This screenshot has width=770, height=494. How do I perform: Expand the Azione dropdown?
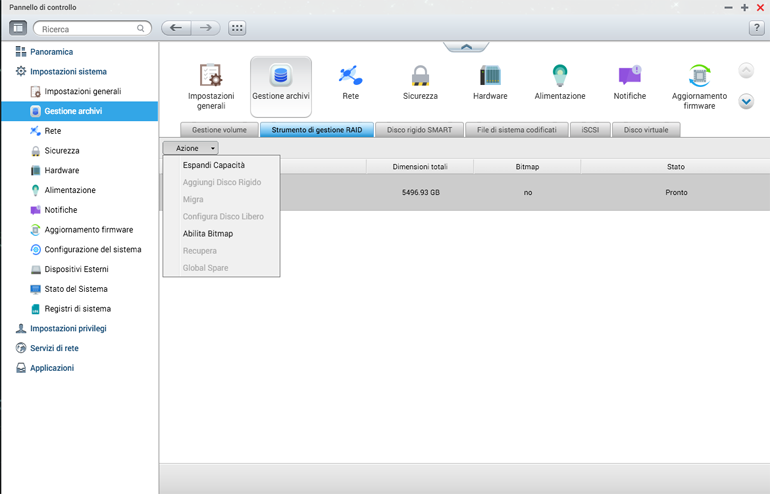[191, 148]
